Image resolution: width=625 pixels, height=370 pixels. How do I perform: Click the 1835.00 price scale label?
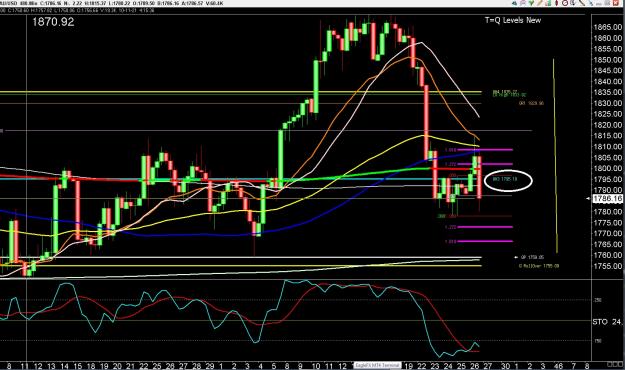(608, 92)
